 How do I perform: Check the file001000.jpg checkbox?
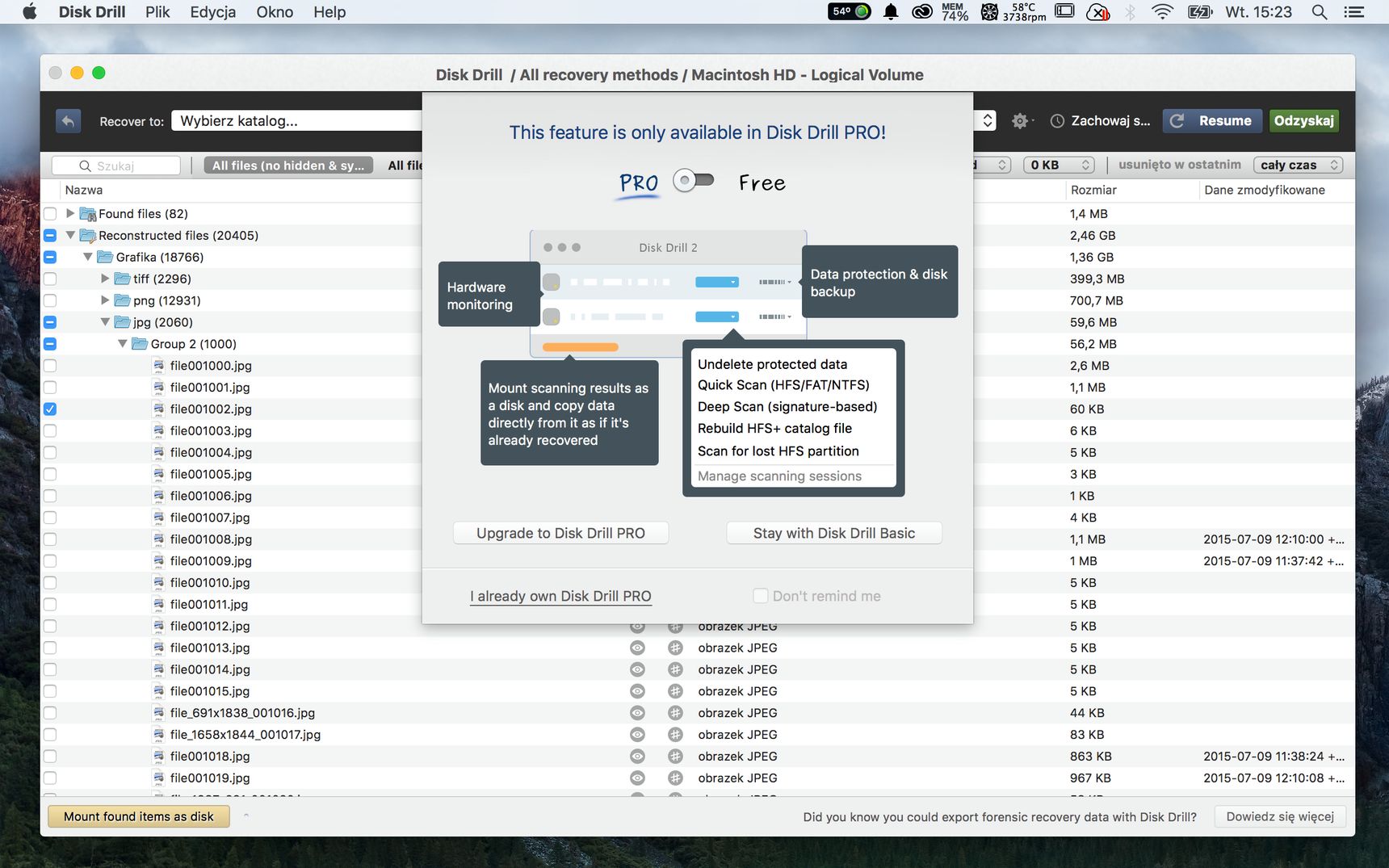point(50,366)
